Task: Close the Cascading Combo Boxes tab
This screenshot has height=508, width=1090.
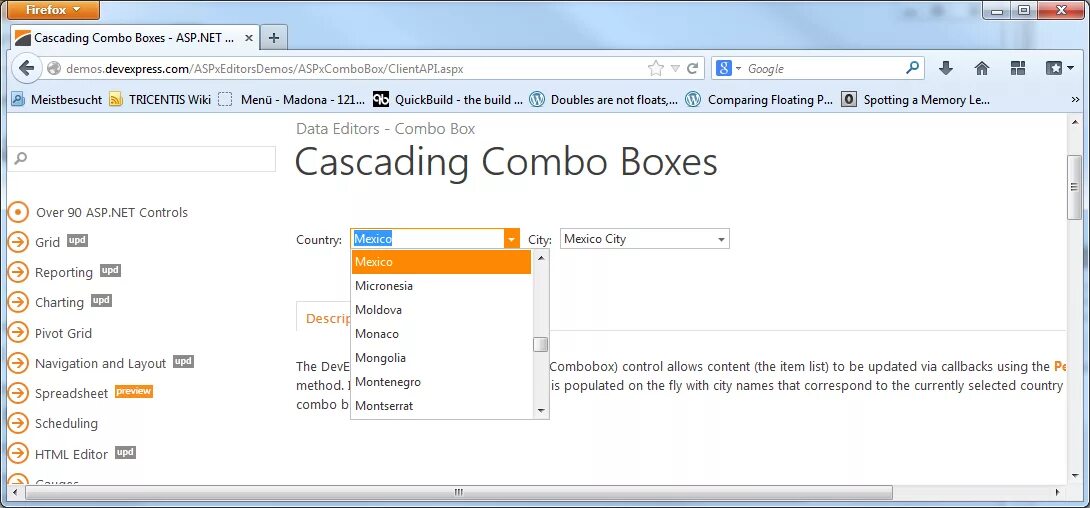Action: (x=249, y=38)
